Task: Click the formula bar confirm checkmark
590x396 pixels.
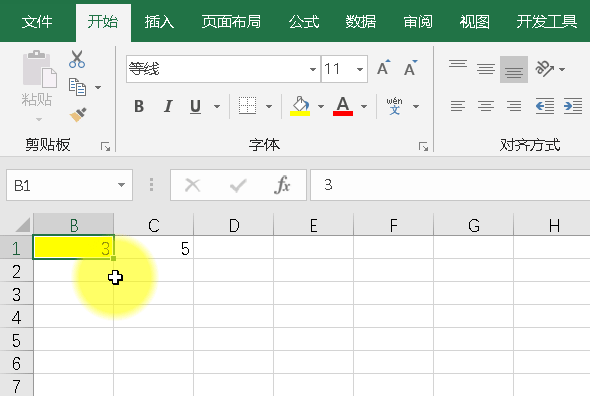Action: [x=238, y=185]
